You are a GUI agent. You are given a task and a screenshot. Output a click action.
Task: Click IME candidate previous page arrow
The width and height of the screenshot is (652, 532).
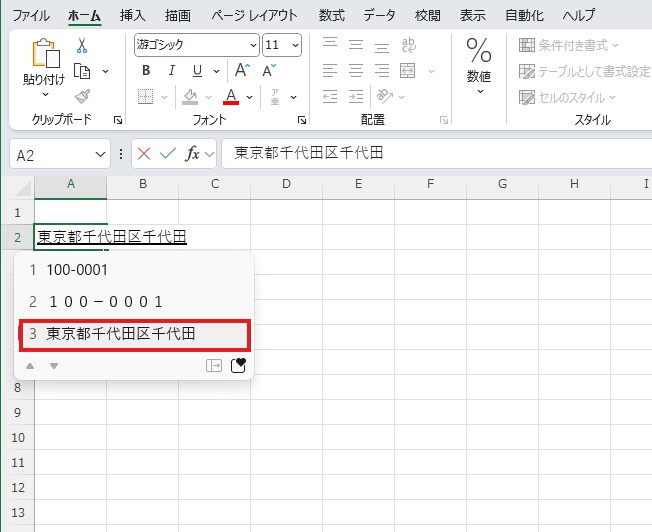(x=30, y=366)
